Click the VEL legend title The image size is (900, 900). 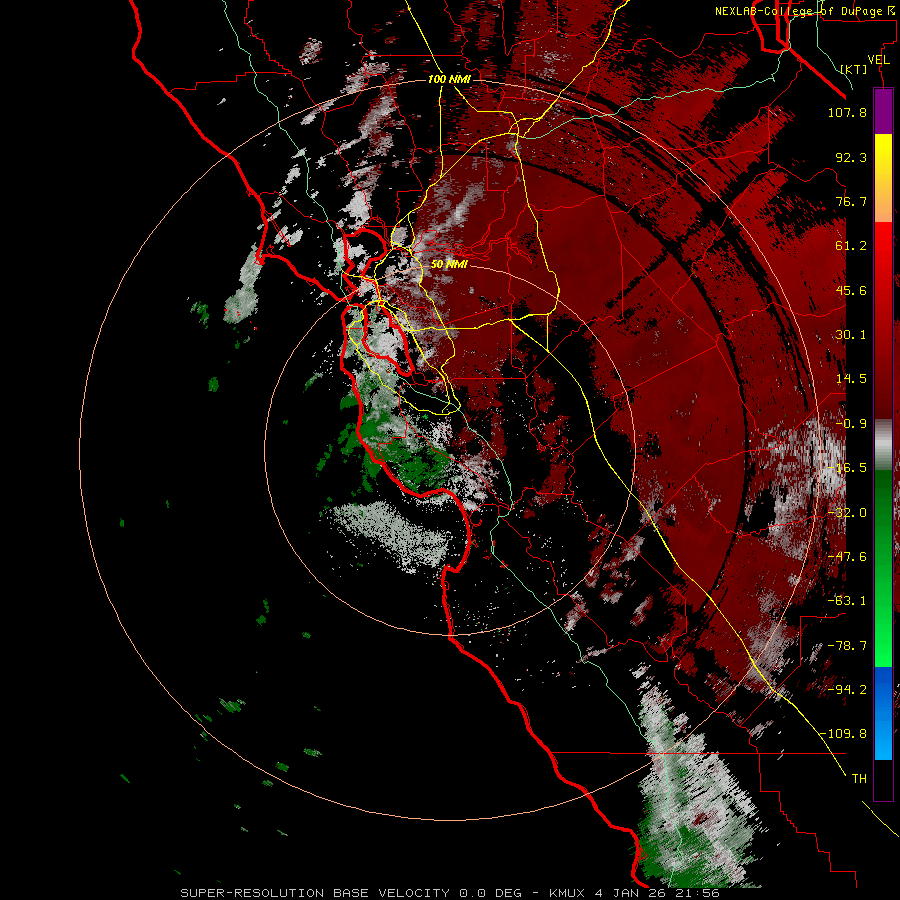[x=878, y=60]
